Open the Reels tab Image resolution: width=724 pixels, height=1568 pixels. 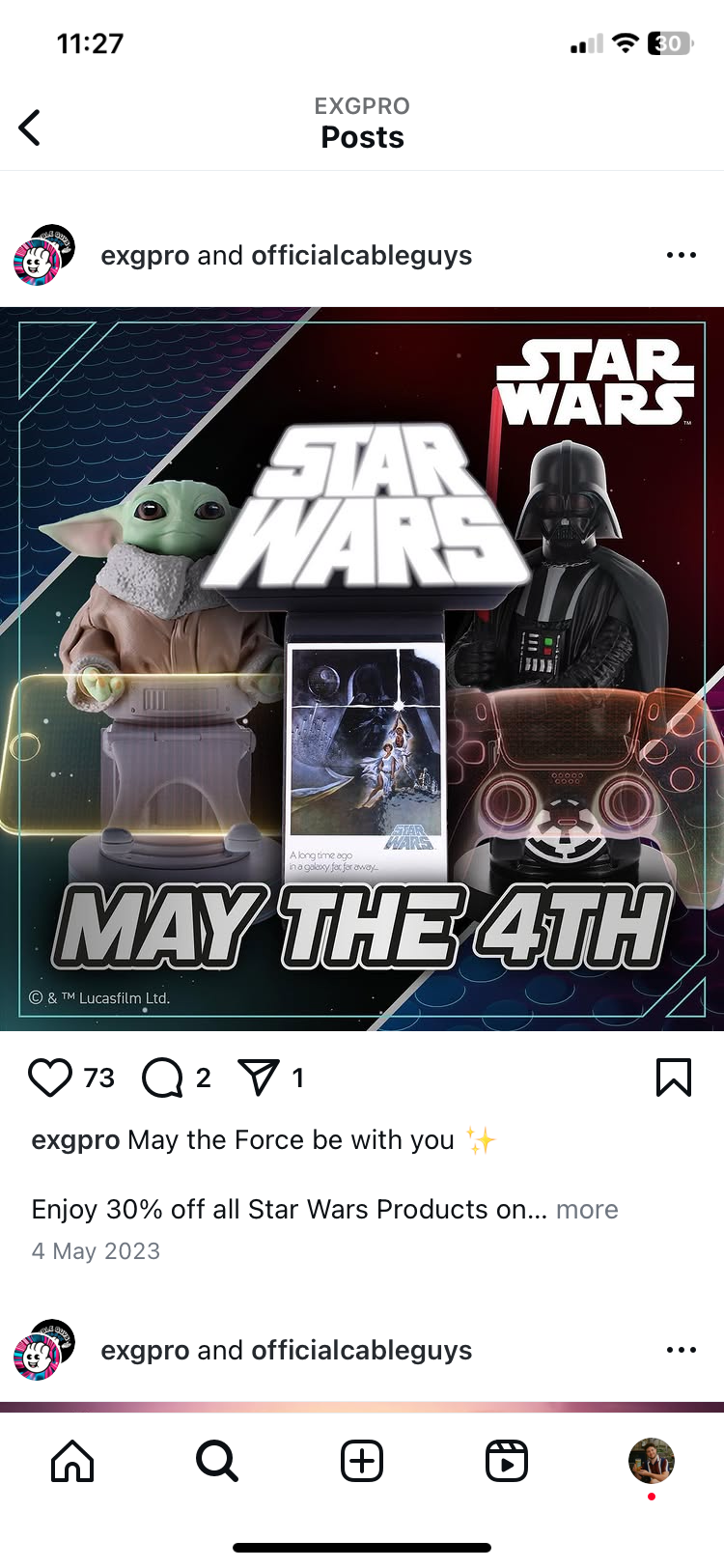pos(507,1461)
